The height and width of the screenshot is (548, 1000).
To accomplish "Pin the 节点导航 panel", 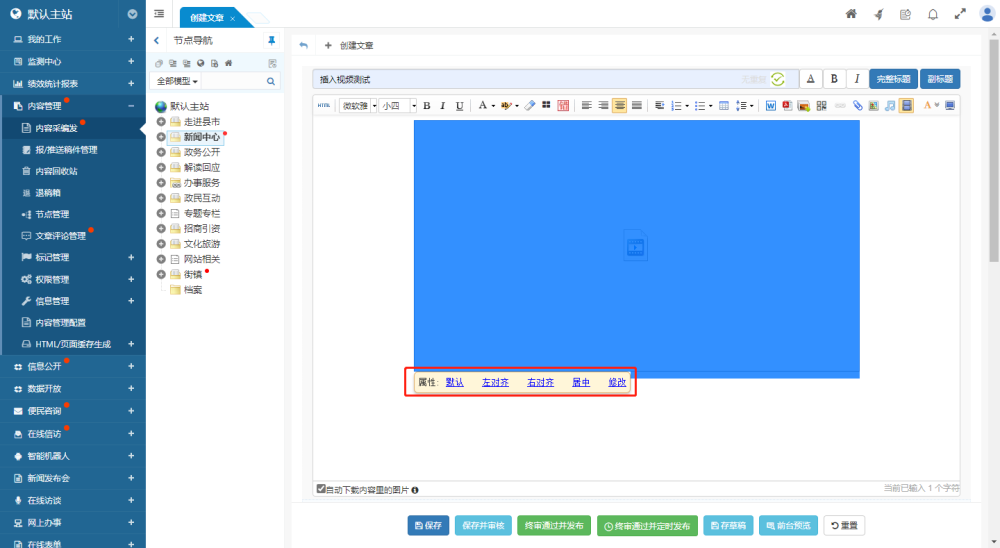I will 271,41.
